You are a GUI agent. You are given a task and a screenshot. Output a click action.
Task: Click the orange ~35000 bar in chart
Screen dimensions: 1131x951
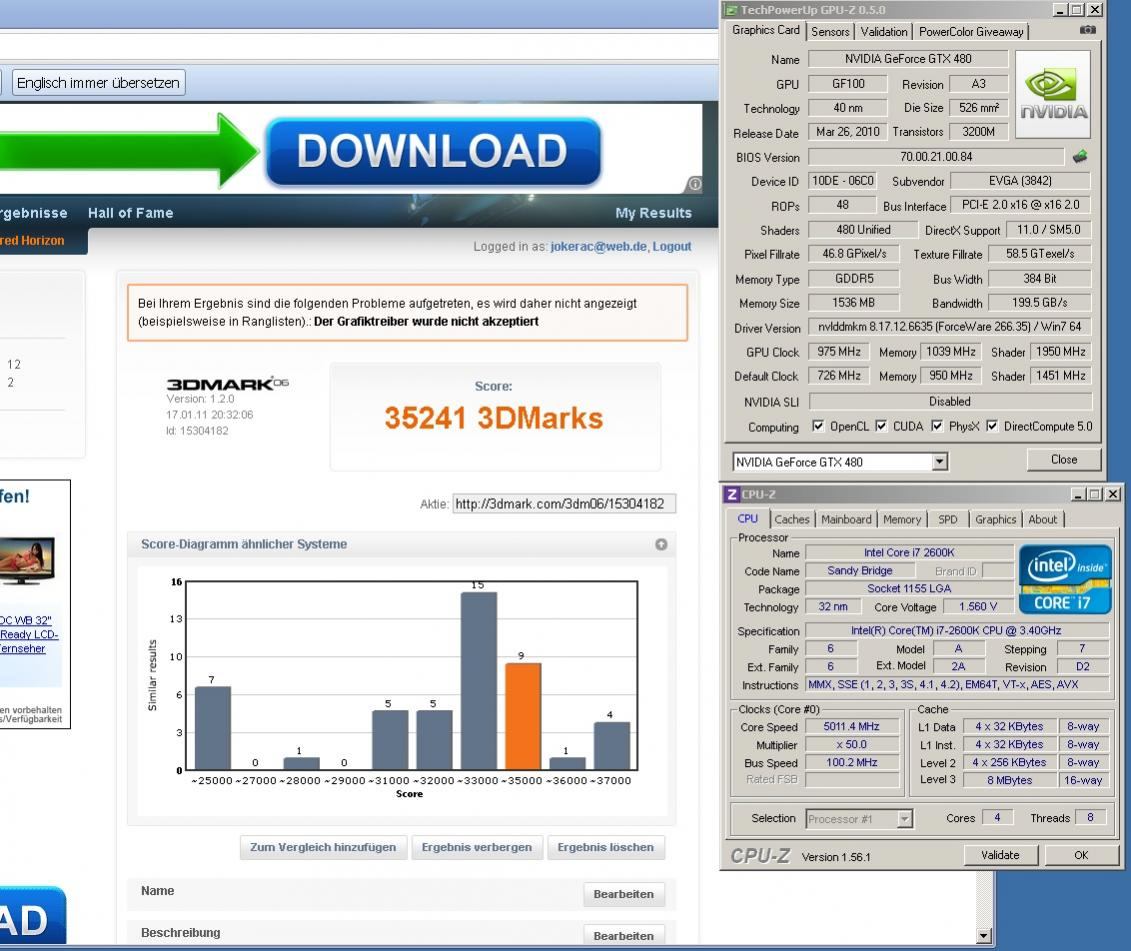point(523,716)
